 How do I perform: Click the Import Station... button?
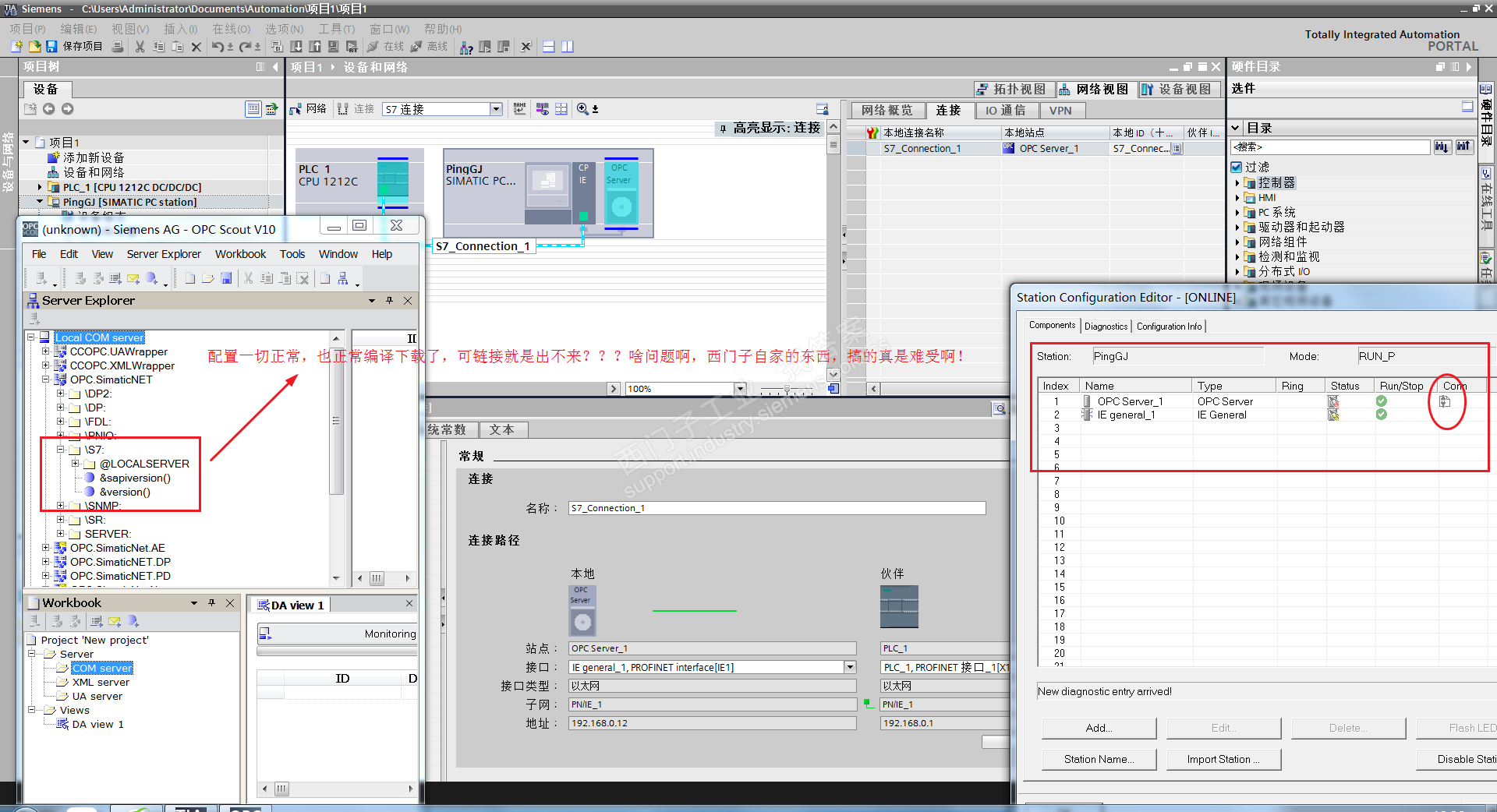coord(1223,759)
